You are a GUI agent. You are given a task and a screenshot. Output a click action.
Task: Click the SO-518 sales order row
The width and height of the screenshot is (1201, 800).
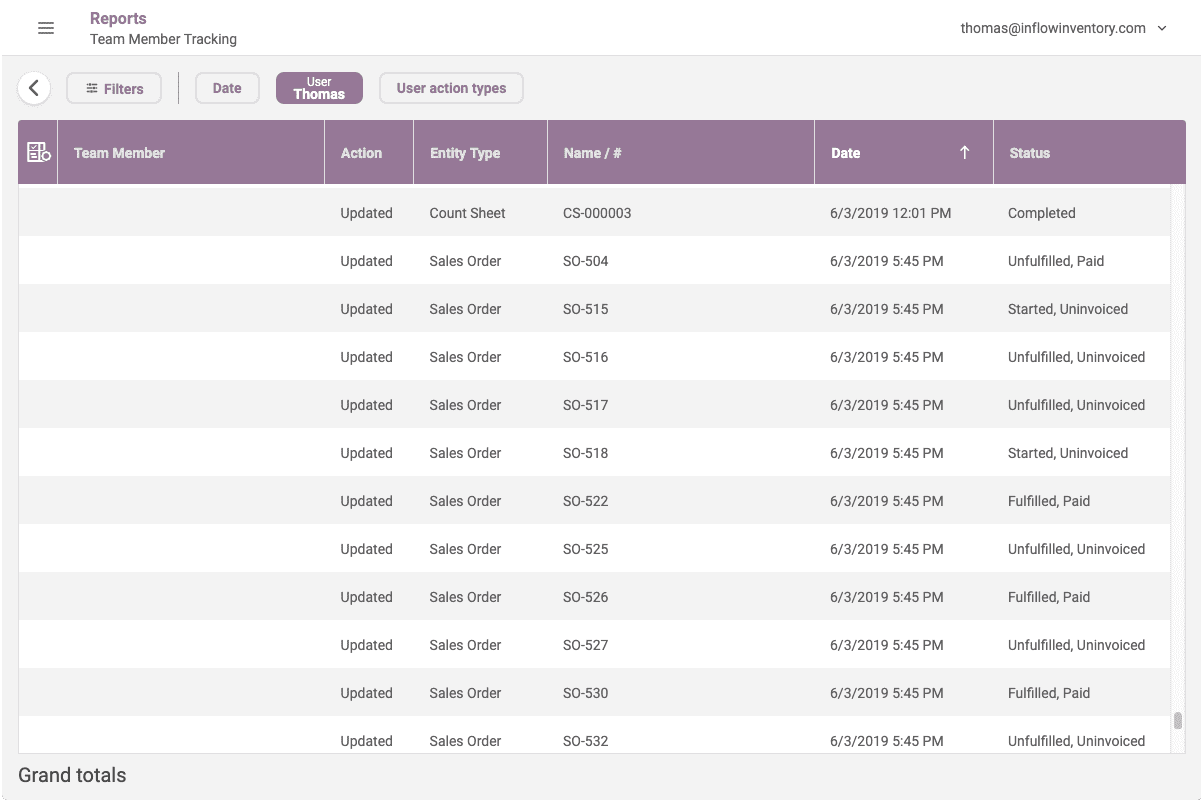click(x=586, y=453)
